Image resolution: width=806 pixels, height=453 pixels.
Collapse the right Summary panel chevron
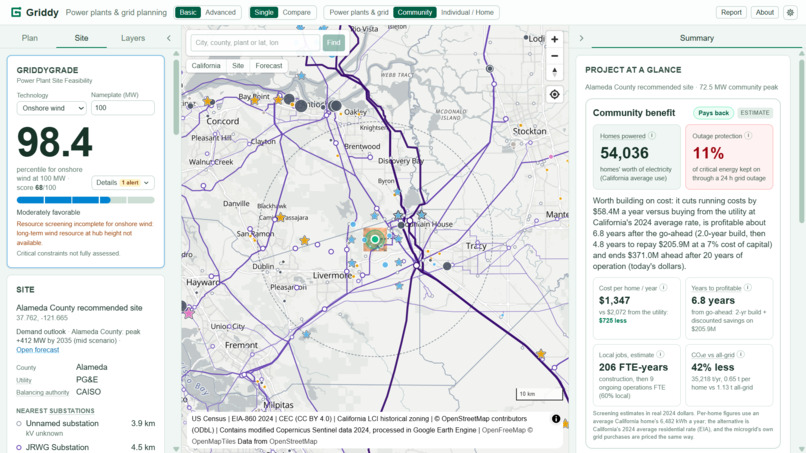pos(581,38)
